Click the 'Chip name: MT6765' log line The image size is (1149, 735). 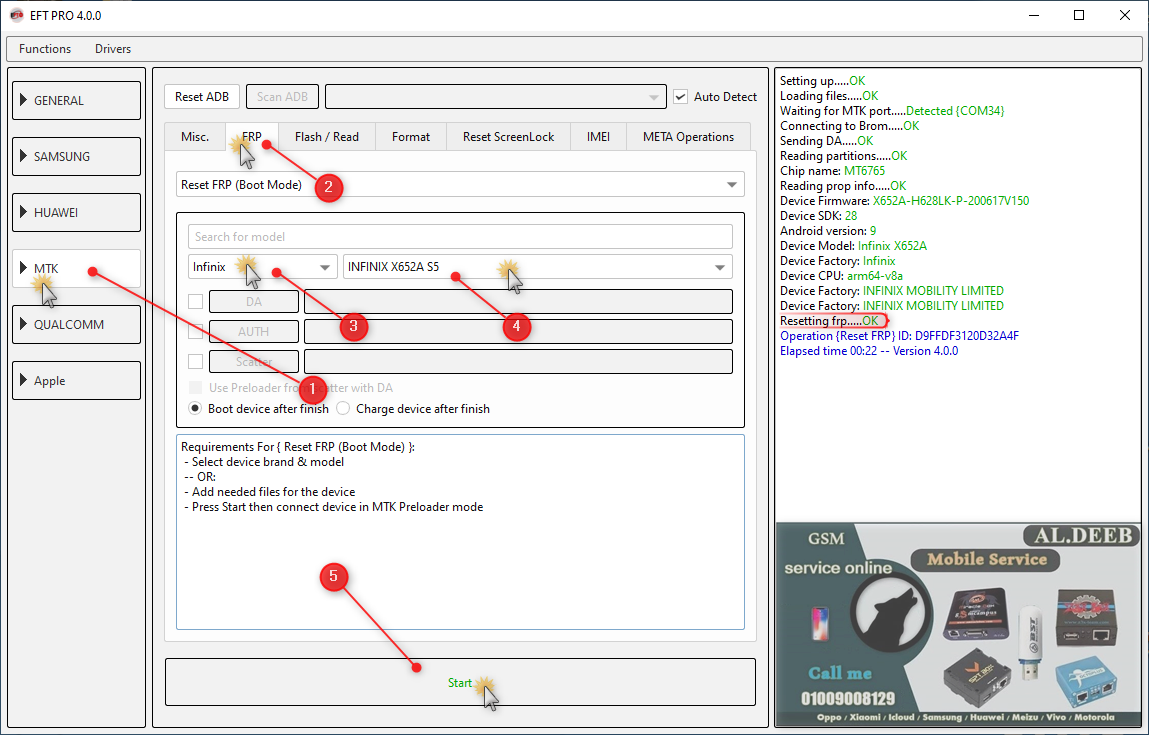coord(832,171)
